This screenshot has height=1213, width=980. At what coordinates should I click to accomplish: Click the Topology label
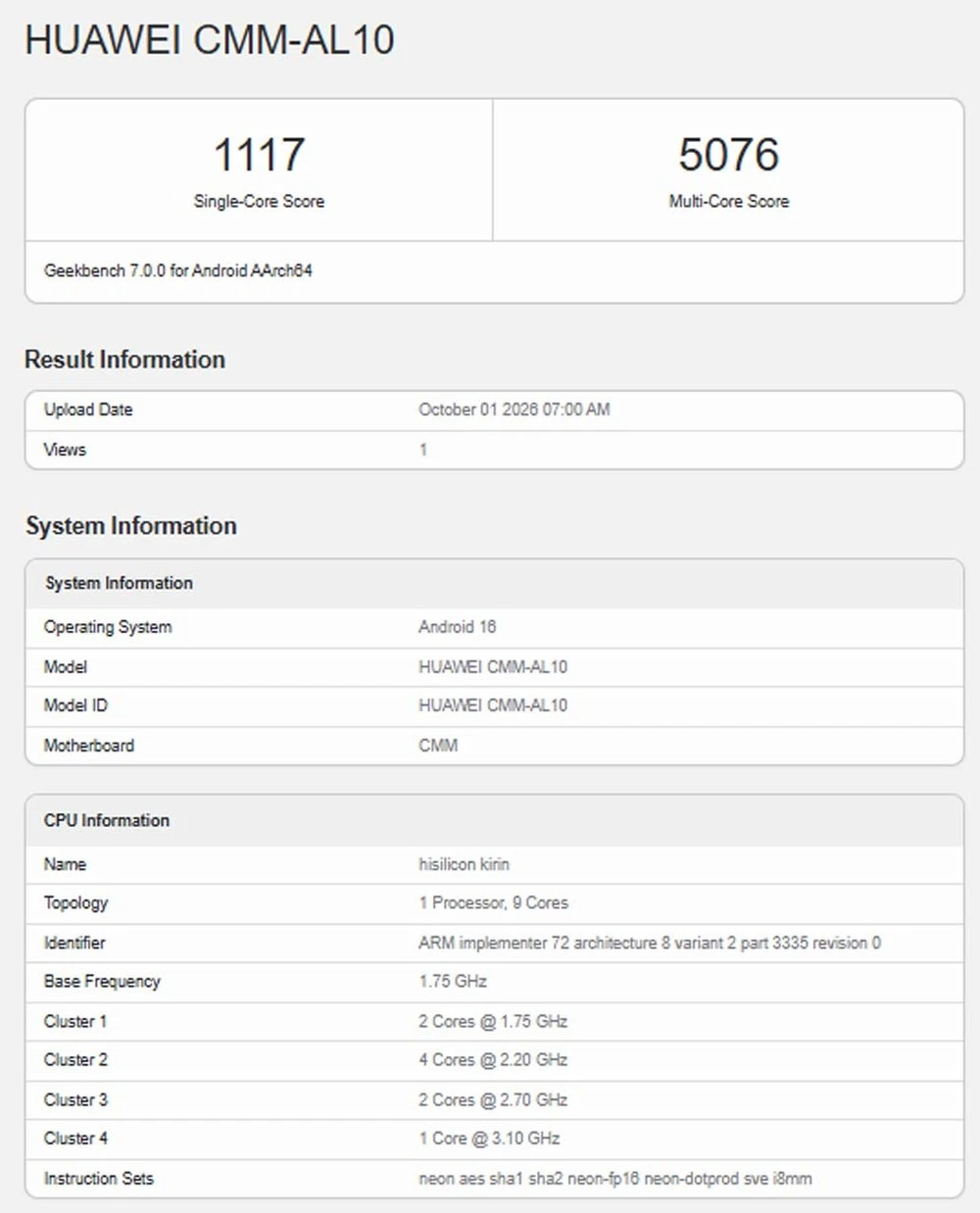(x=75, y=903)
